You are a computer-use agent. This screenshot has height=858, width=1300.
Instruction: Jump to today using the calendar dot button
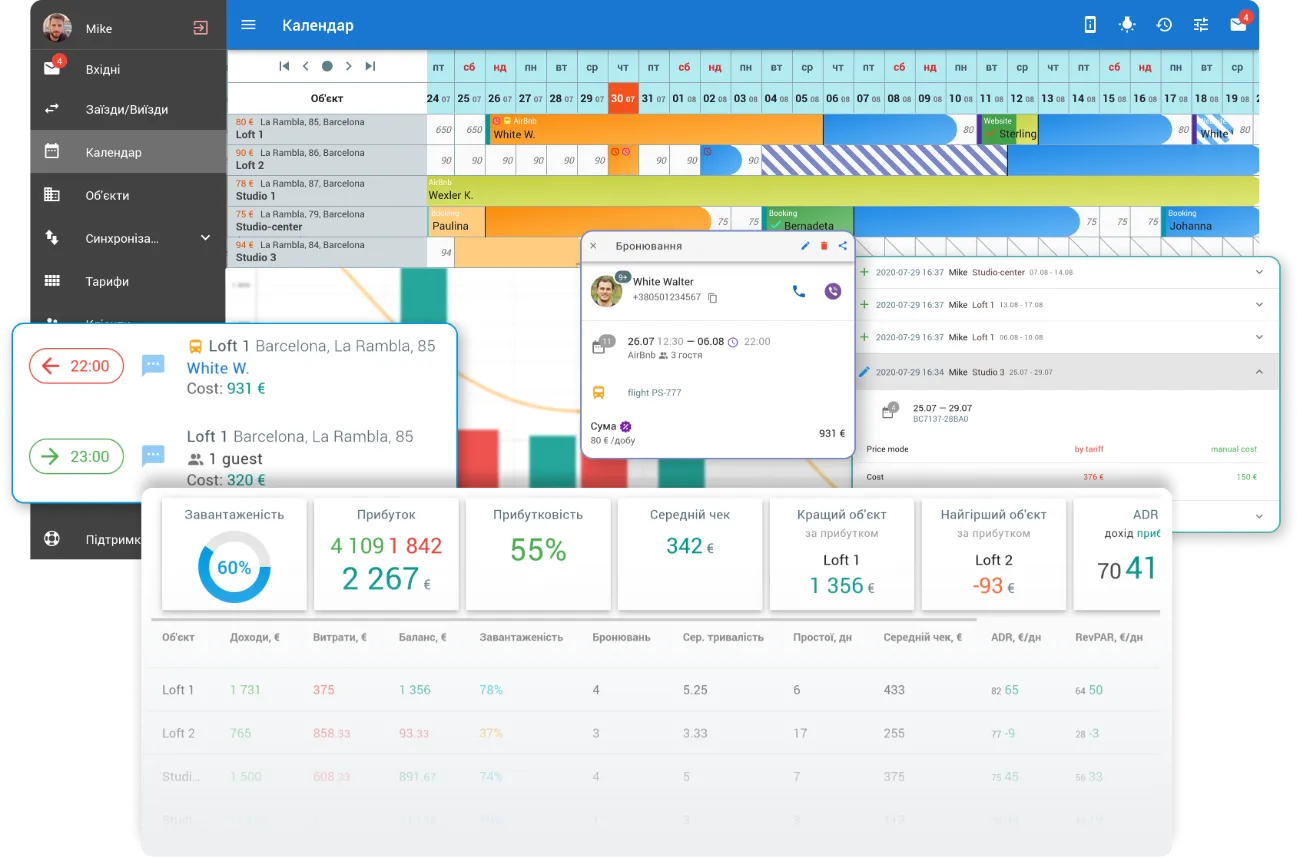click(327, 66)
